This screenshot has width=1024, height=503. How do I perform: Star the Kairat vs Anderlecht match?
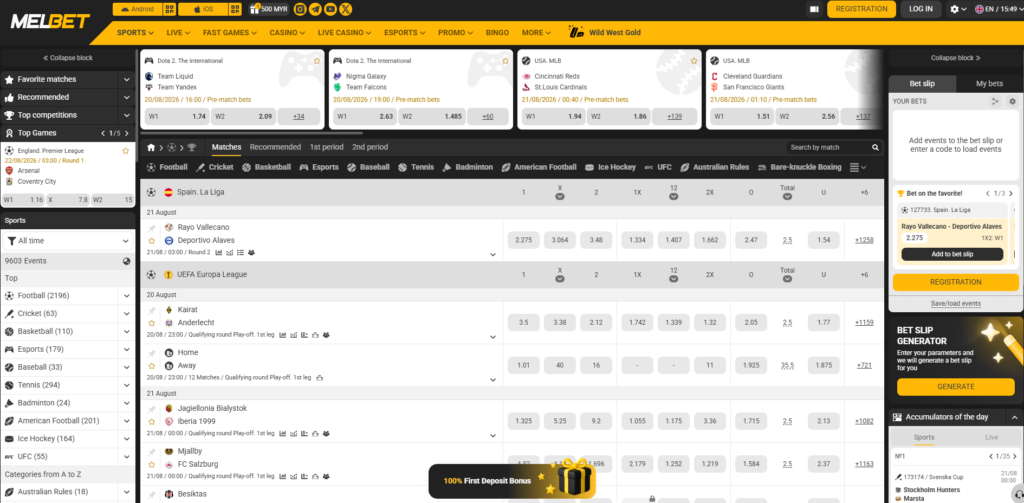tap(152, 323)
